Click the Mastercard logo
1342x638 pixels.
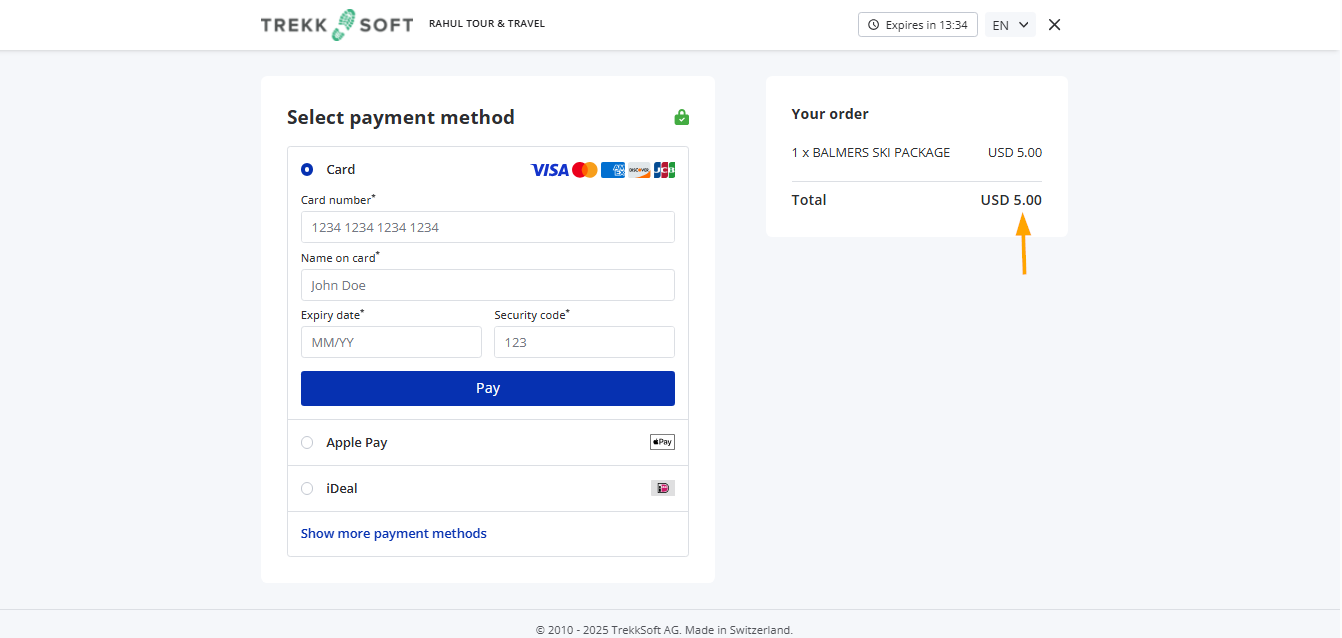tap(585, 170)
